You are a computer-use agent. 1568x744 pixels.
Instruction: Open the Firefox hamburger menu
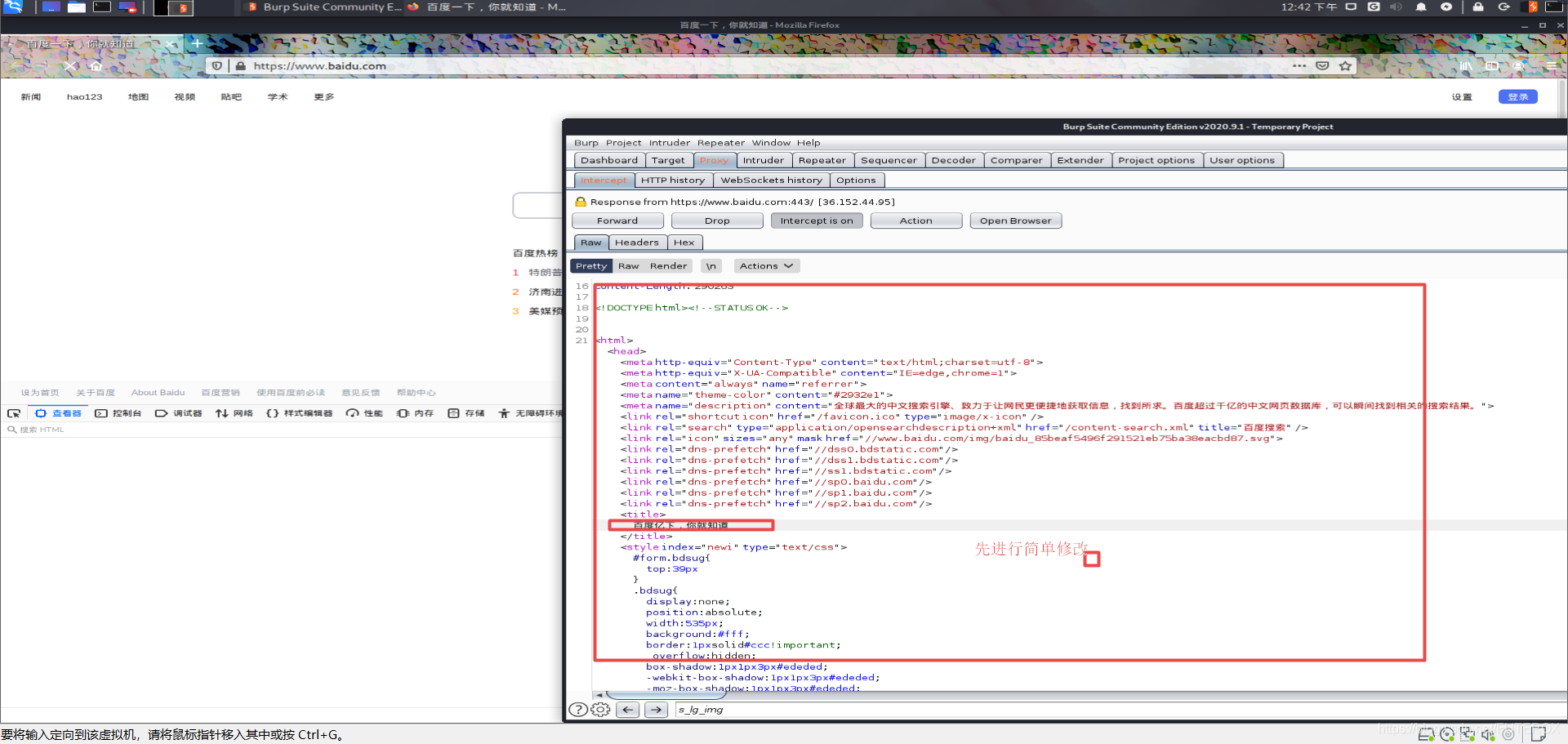(1551, 66)
